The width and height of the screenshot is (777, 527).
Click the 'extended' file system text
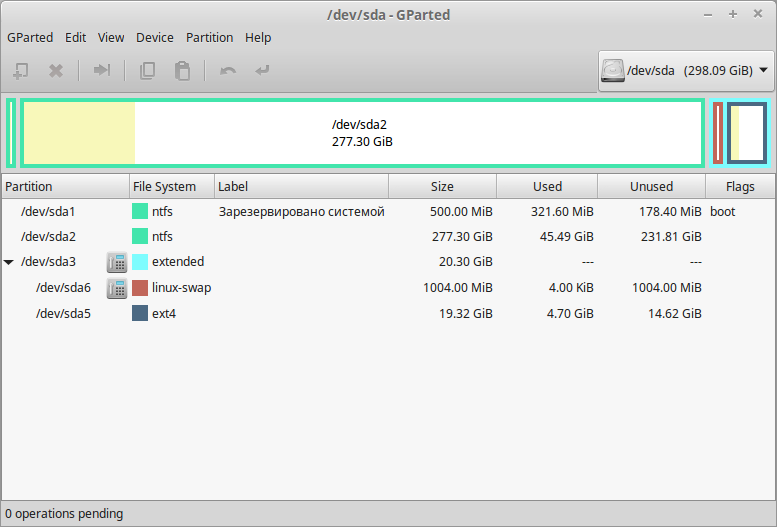178,262
